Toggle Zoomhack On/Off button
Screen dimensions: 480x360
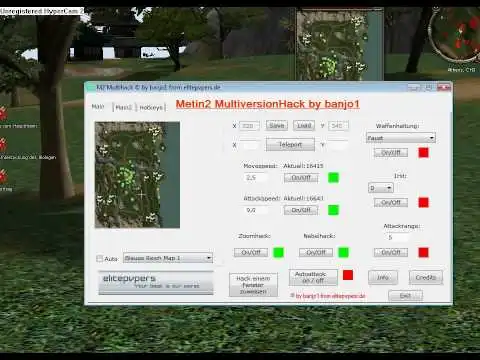pos(251,252)
